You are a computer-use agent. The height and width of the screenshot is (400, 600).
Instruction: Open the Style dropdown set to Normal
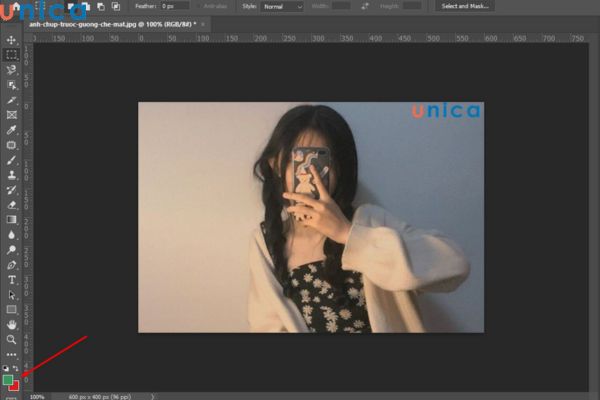tap(282, 7)
